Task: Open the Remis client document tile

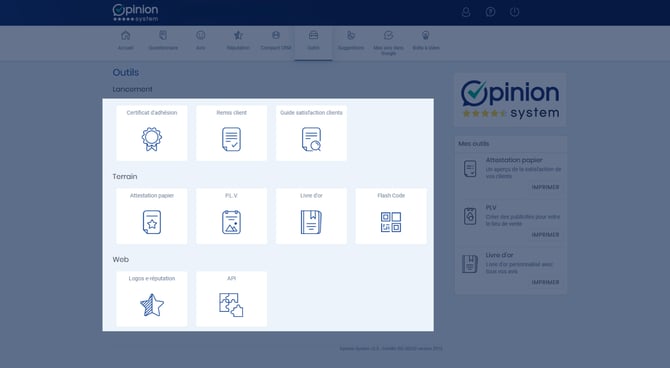Action: pyautogui.click(x=232, y=133)
